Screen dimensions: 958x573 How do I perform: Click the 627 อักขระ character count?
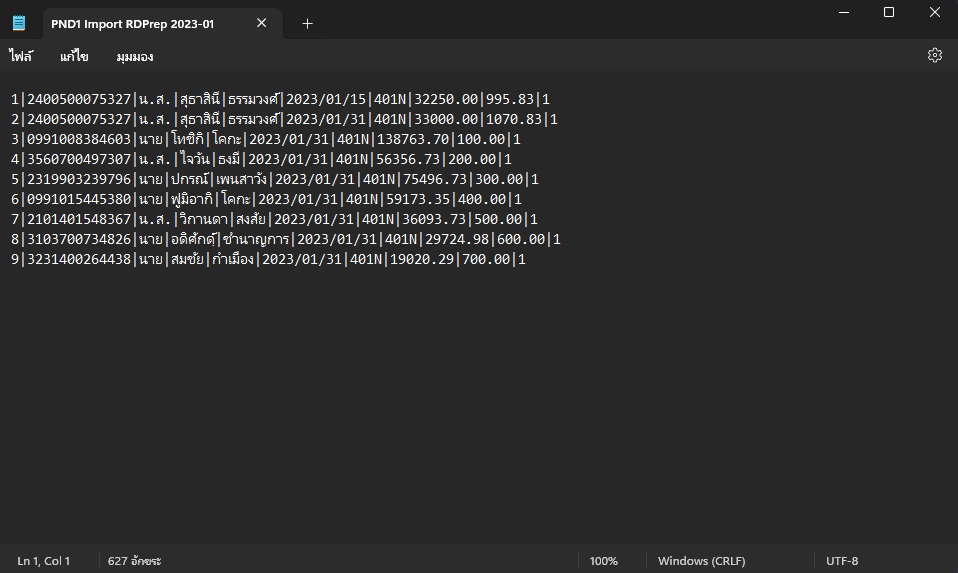click(134, 561)
